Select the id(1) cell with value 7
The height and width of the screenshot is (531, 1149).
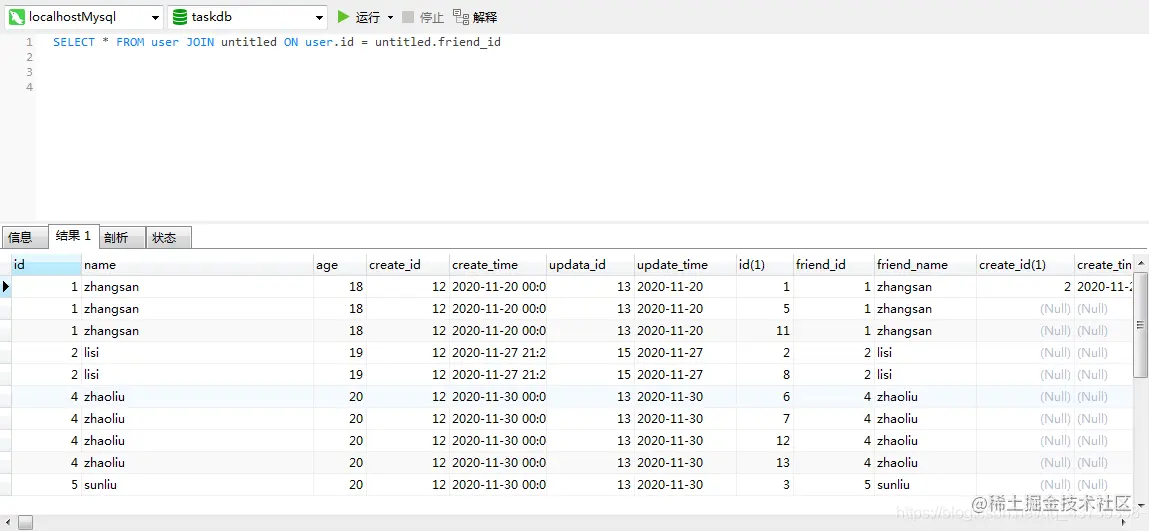pyautogui.click(x=765, y=419)
